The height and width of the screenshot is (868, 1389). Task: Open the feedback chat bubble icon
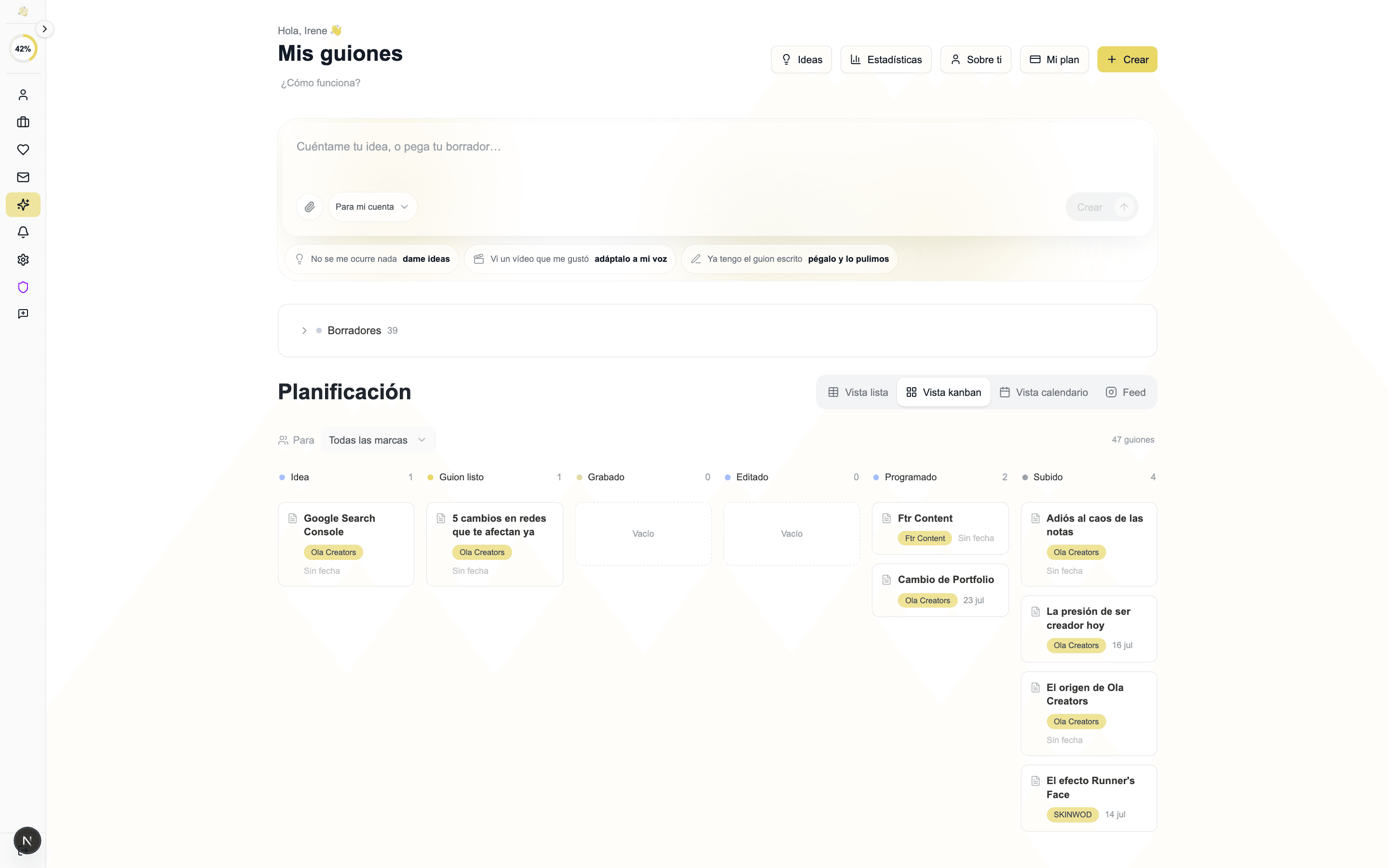coord(23,314)
